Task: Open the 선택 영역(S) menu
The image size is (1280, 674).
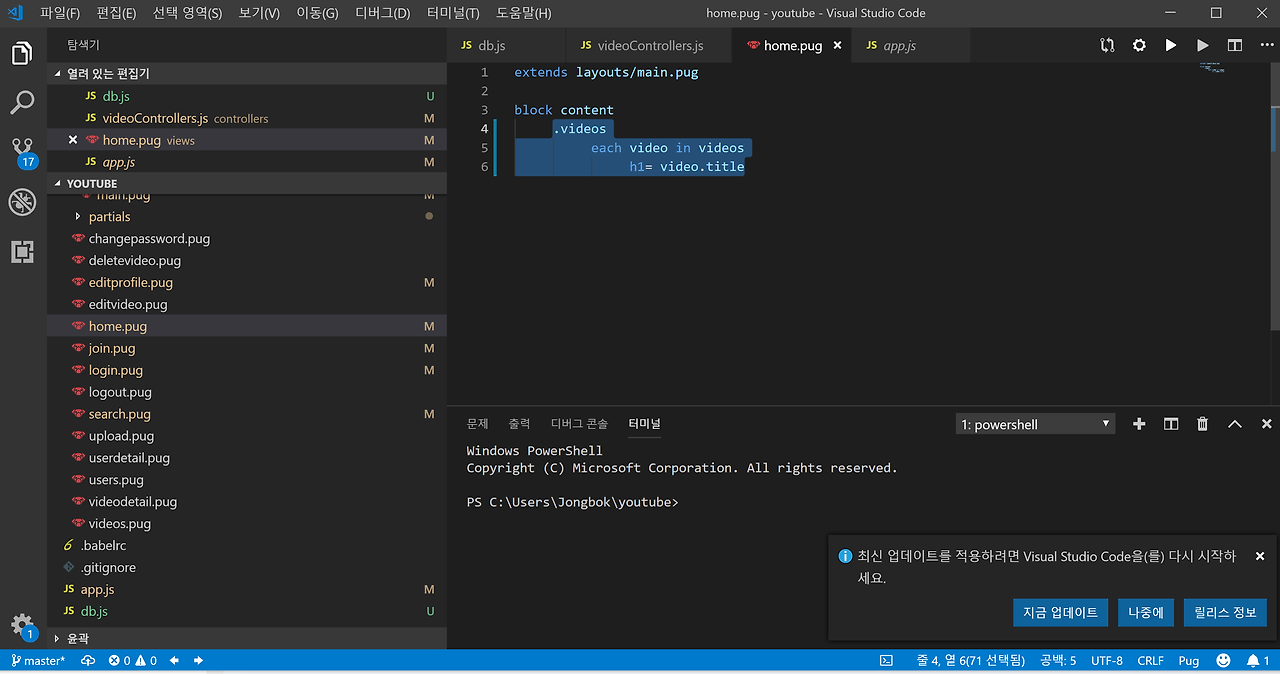Action: tap(187, 13)
